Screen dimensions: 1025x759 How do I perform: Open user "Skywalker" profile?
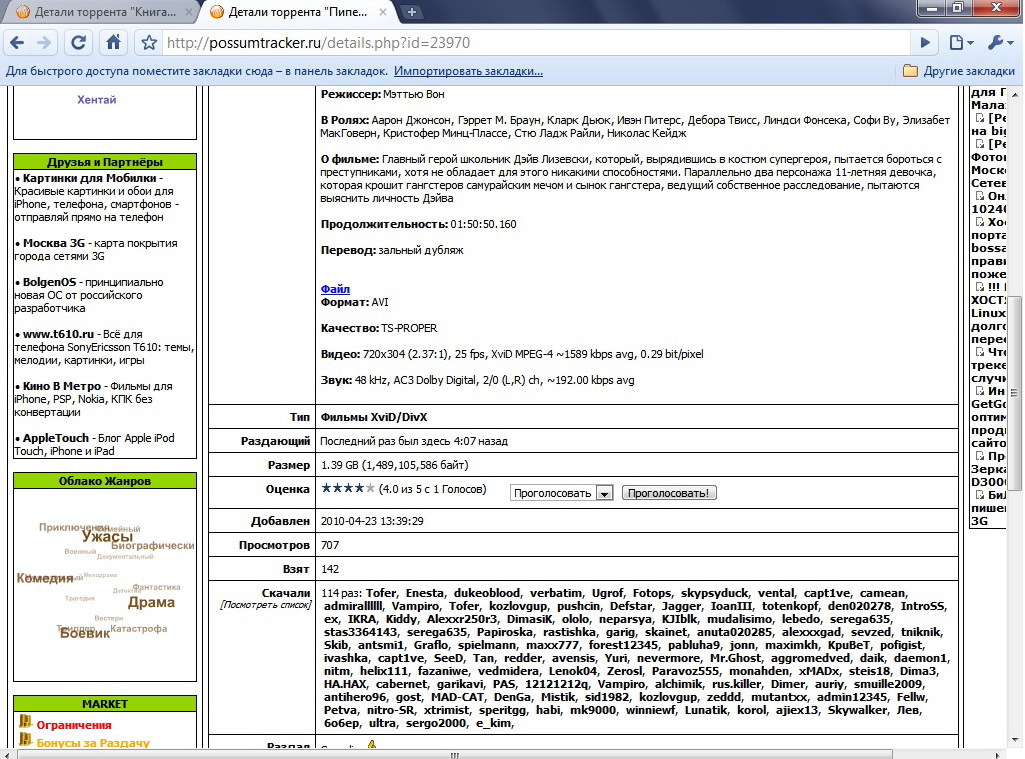click(x=856, y=710)
